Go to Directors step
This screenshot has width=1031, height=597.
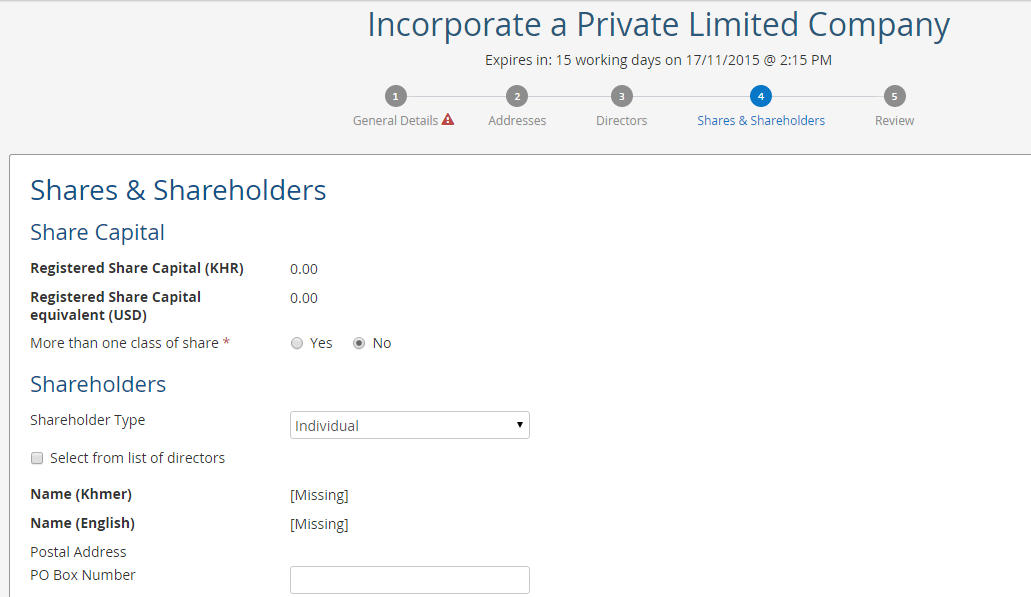[621, 120]
